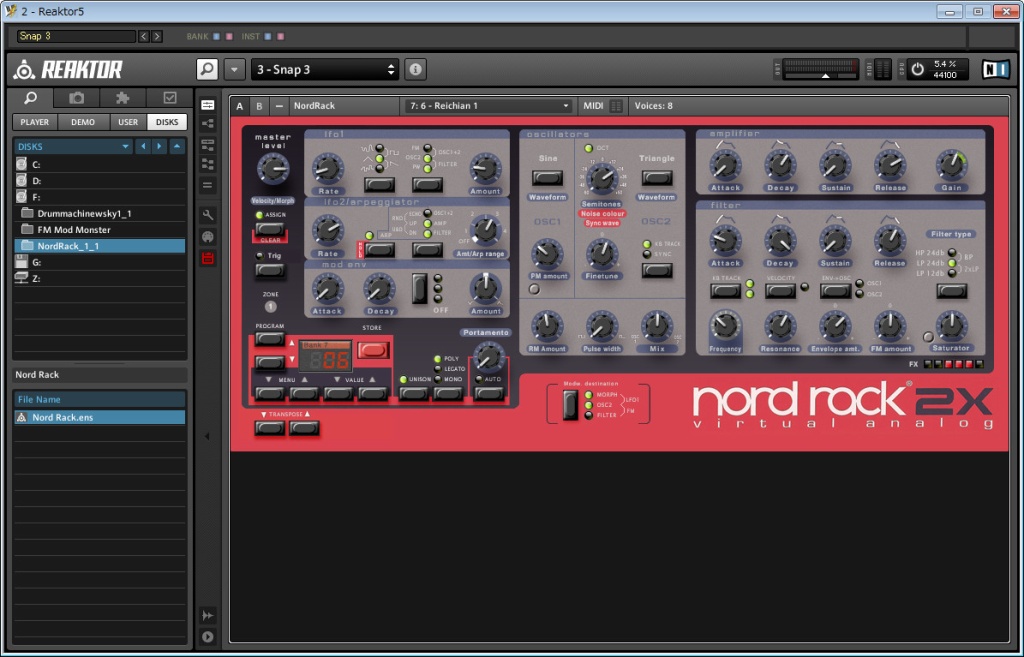Screen dimensions: 1024x657
Task: Click the Native Instruments NI logo
Action: tap(995, 69)
